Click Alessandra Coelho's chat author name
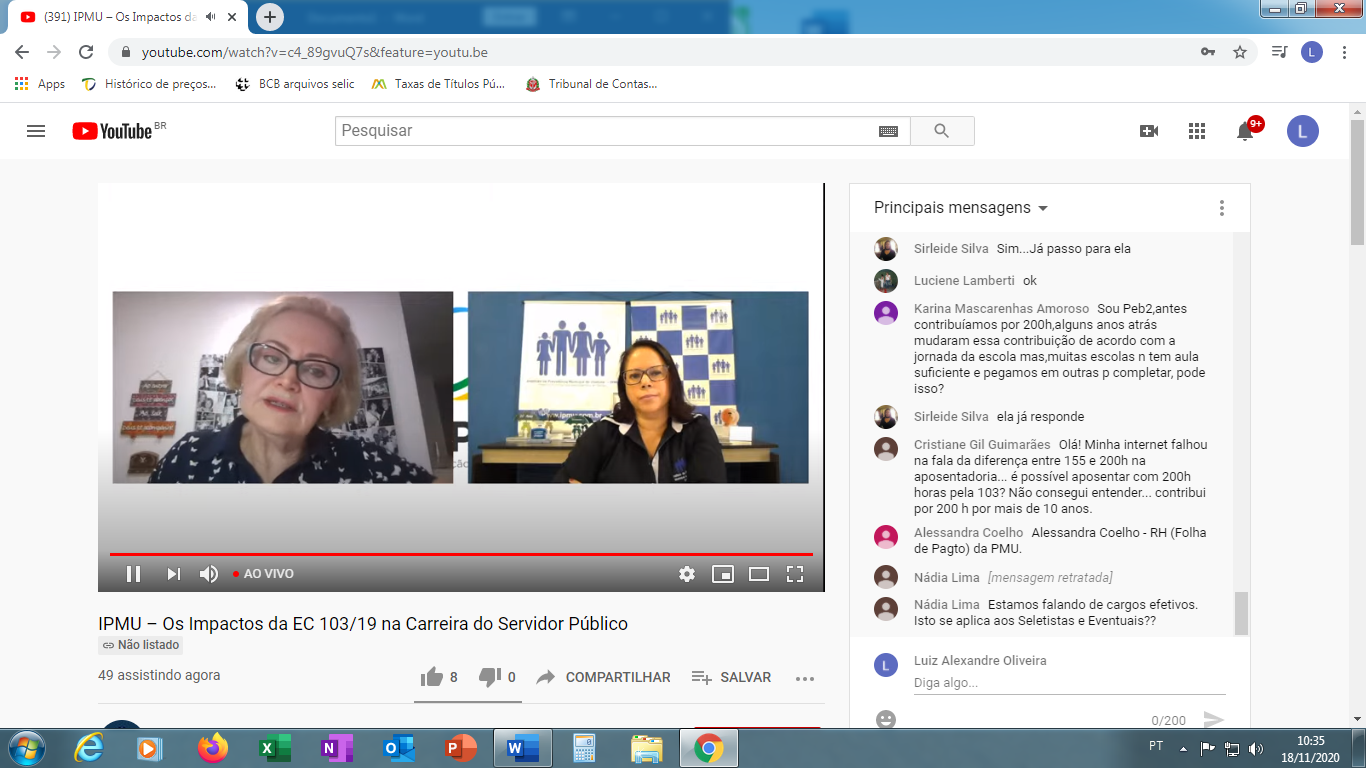 [x=968, y=533]
